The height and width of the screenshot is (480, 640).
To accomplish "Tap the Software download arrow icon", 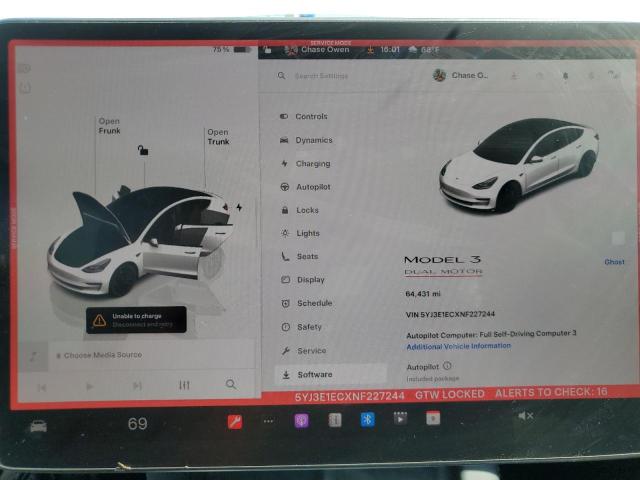I will click(x=286, y=375).
